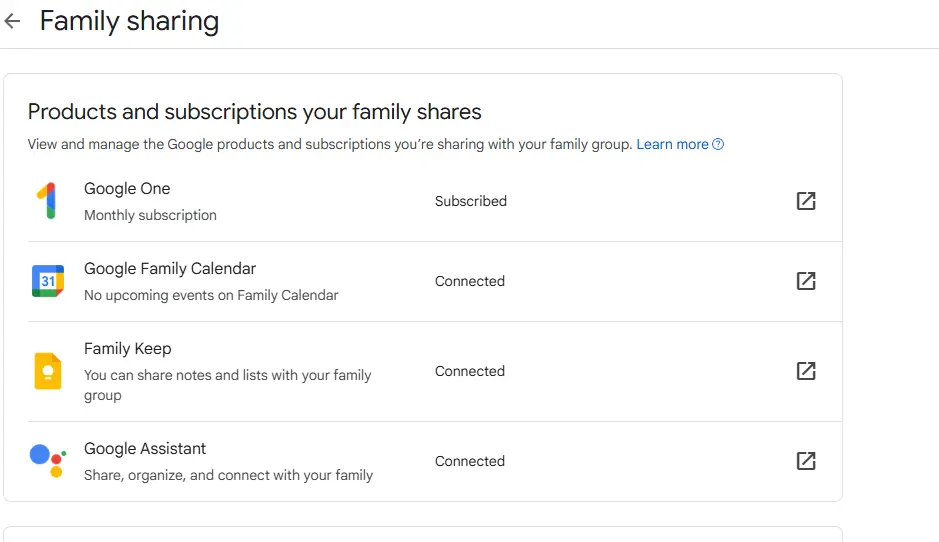
Task: Go back using the arrow beside Family sharing
Action: 13,22
